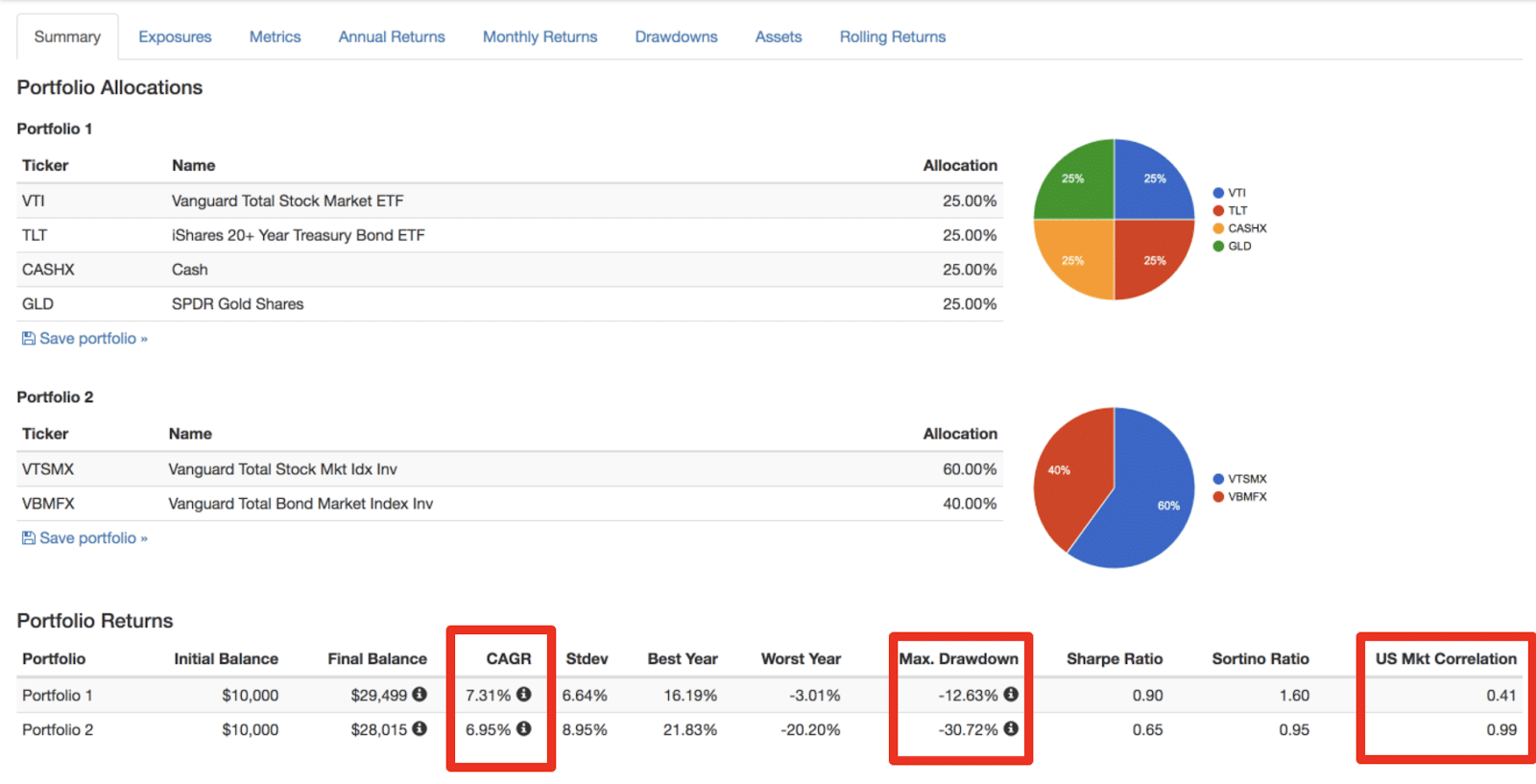Click SPDR Gold Shares name

point(237,304)
